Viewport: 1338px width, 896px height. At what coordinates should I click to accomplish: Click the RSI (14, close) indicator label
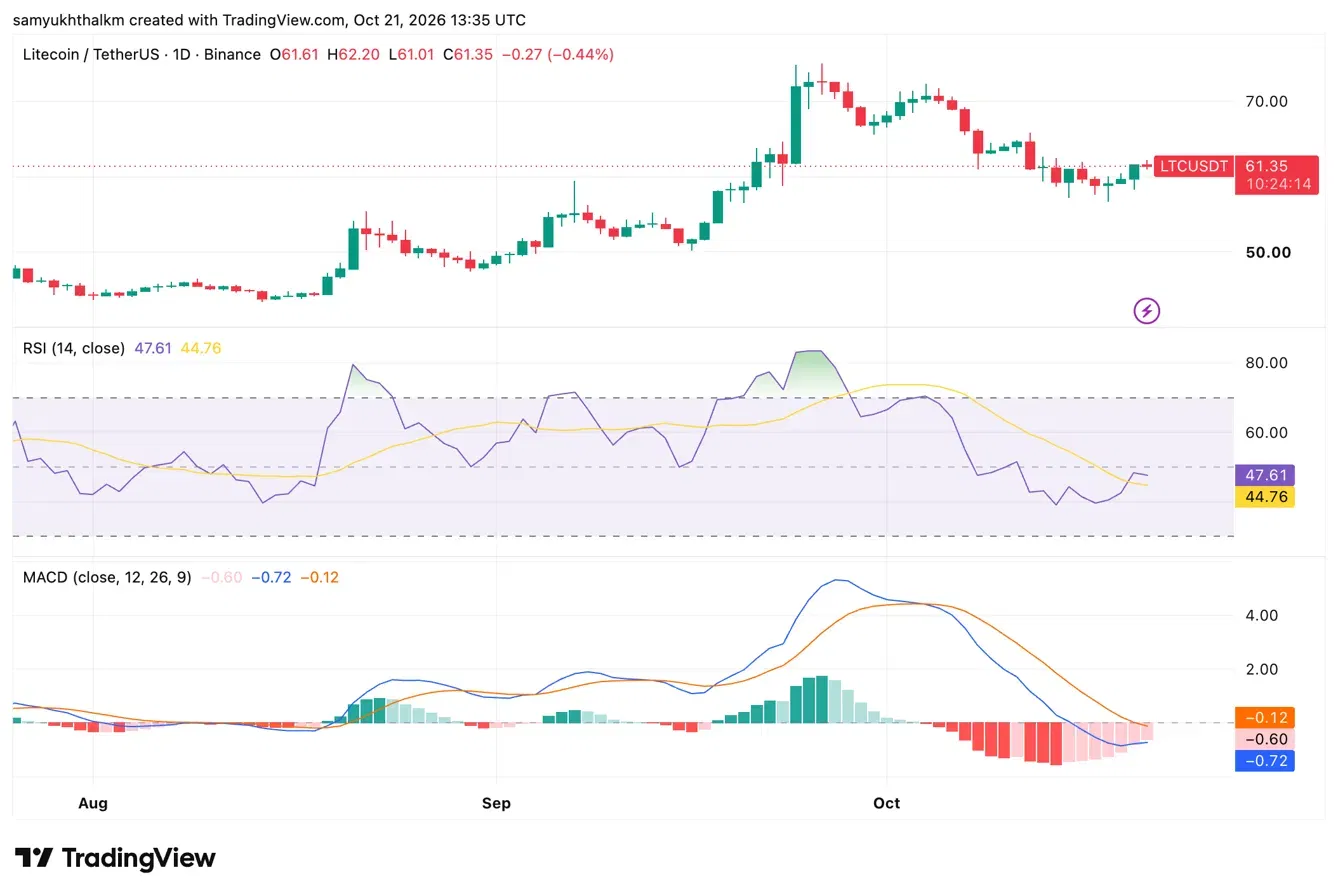click(74, 348)
